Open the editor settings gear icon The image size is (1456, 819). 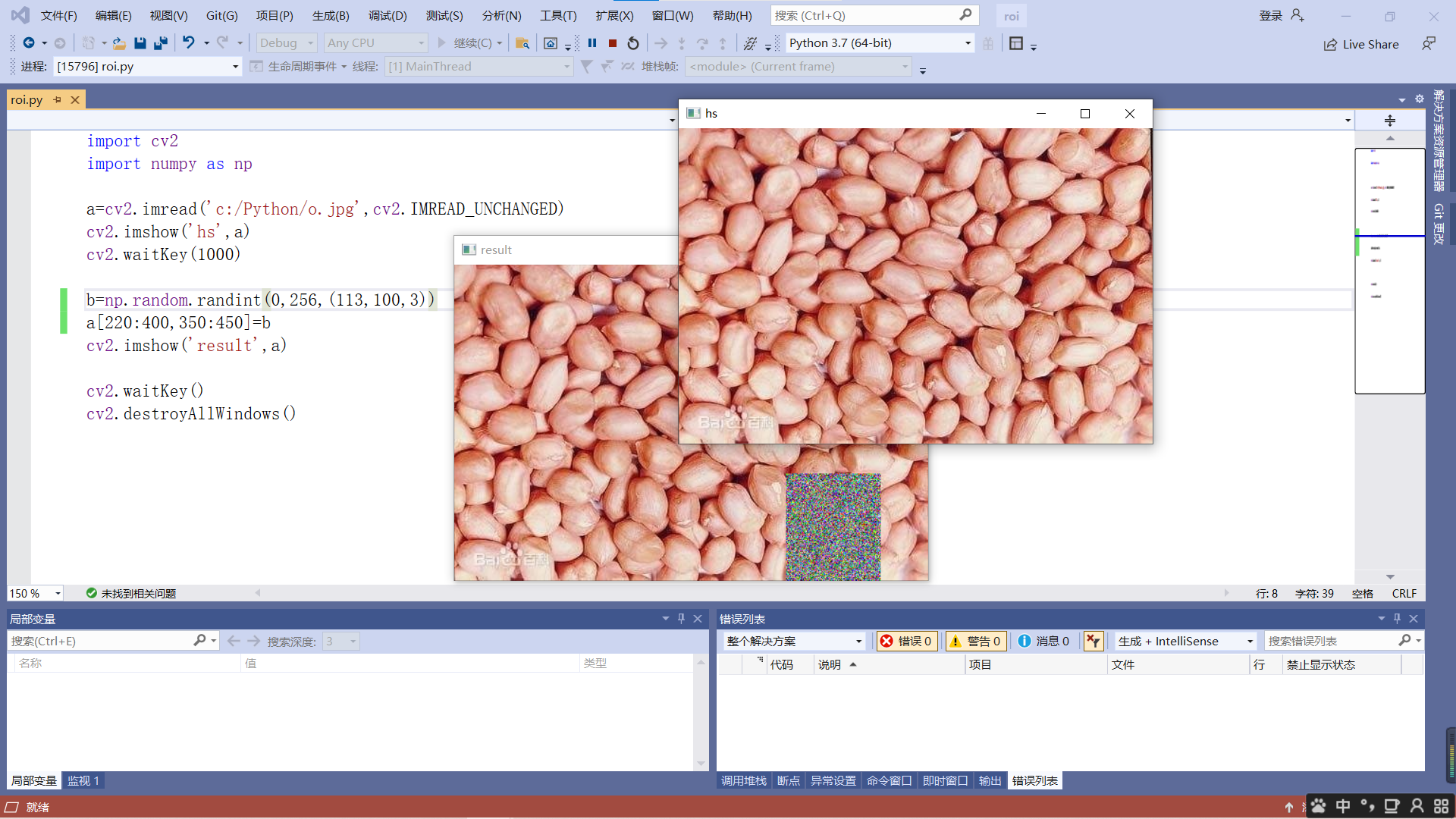pyautogui.click(x=1420, y=99)
